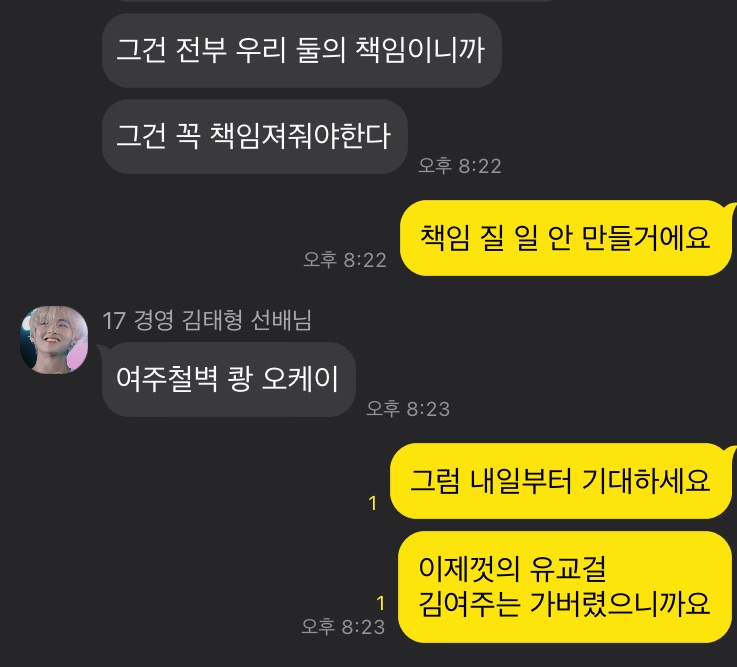
Task: Click the 오후 8:22 timestamp beside yellow bubble
Action: 345,260
